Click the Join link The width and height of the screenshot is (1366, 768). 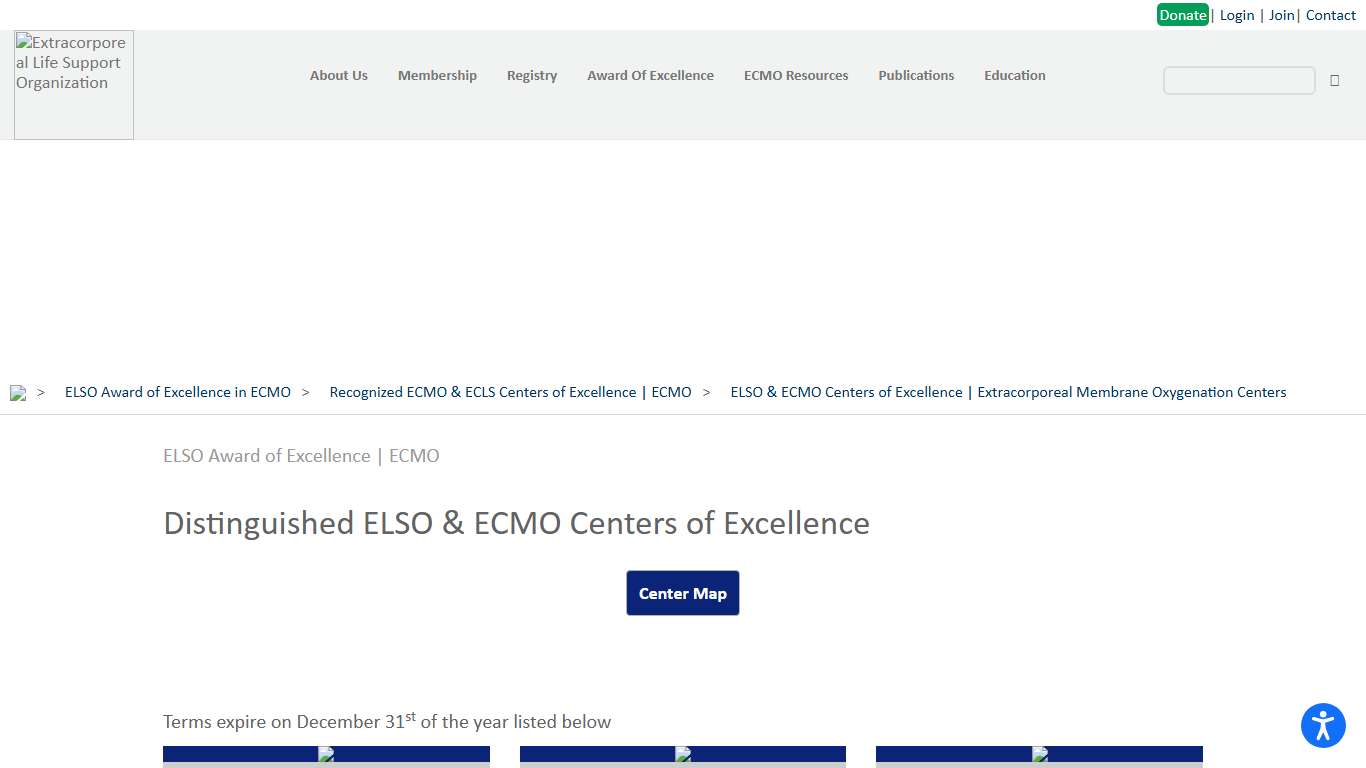coord(1281,14)
